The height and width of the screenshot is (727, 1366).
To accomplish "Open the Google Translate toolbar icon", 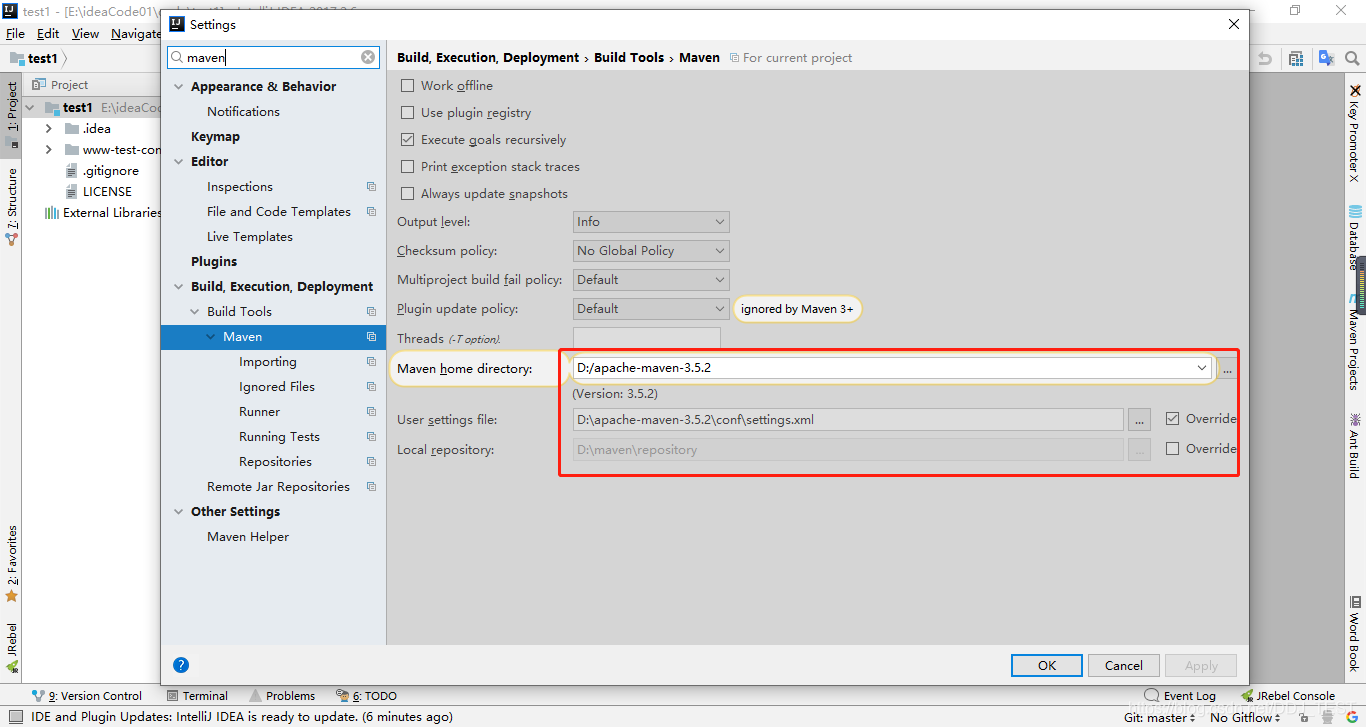I will (x=1326, y=59).
